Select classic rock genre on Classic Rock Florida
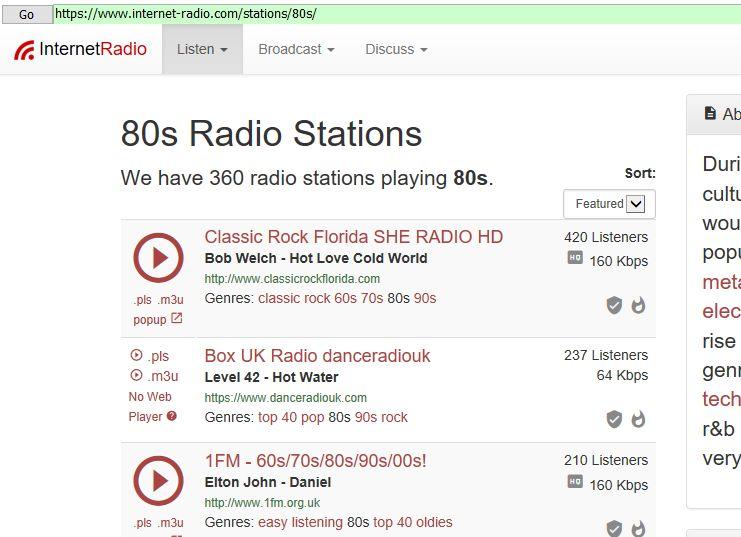 pyautogui.click(x=294, y=299)
